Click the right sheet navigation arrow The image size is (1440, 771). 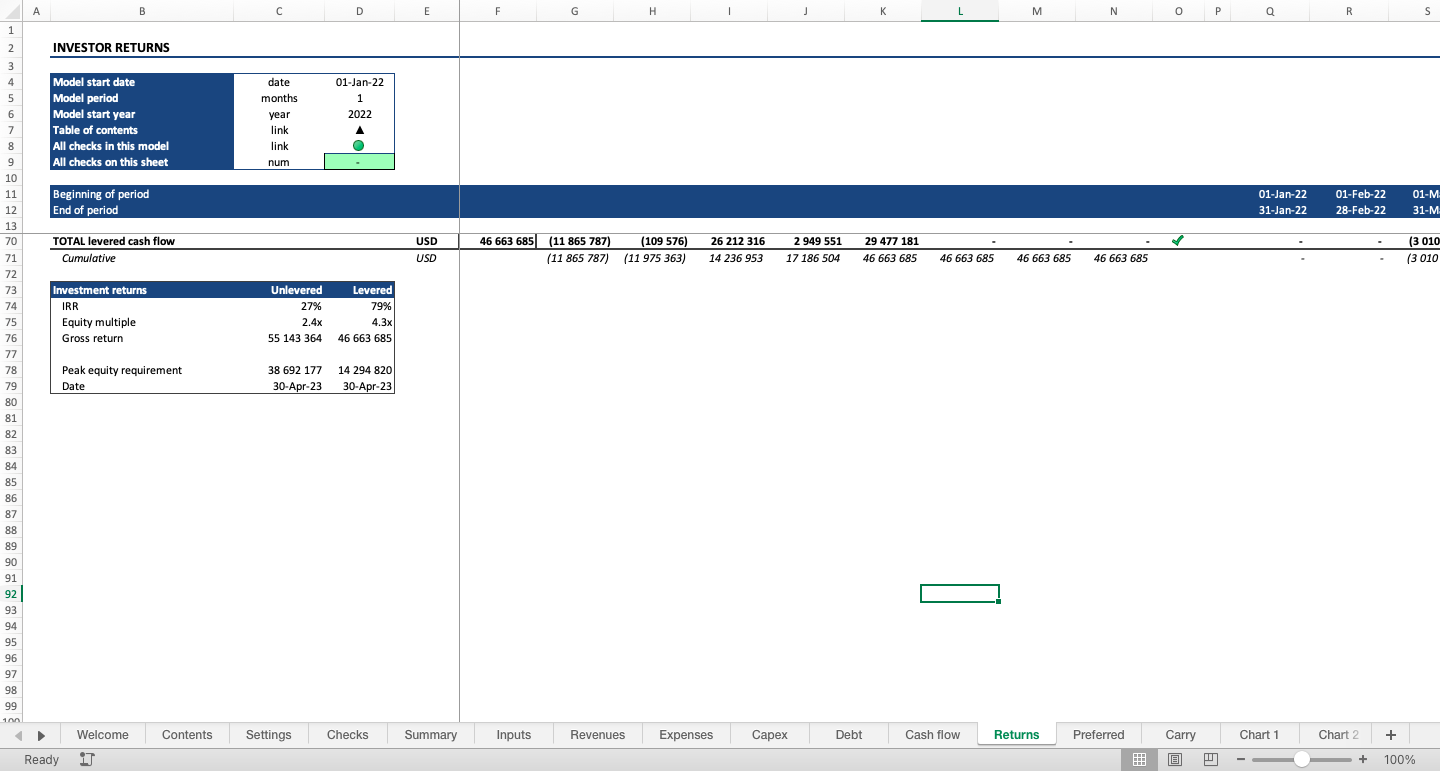(41, 734)
